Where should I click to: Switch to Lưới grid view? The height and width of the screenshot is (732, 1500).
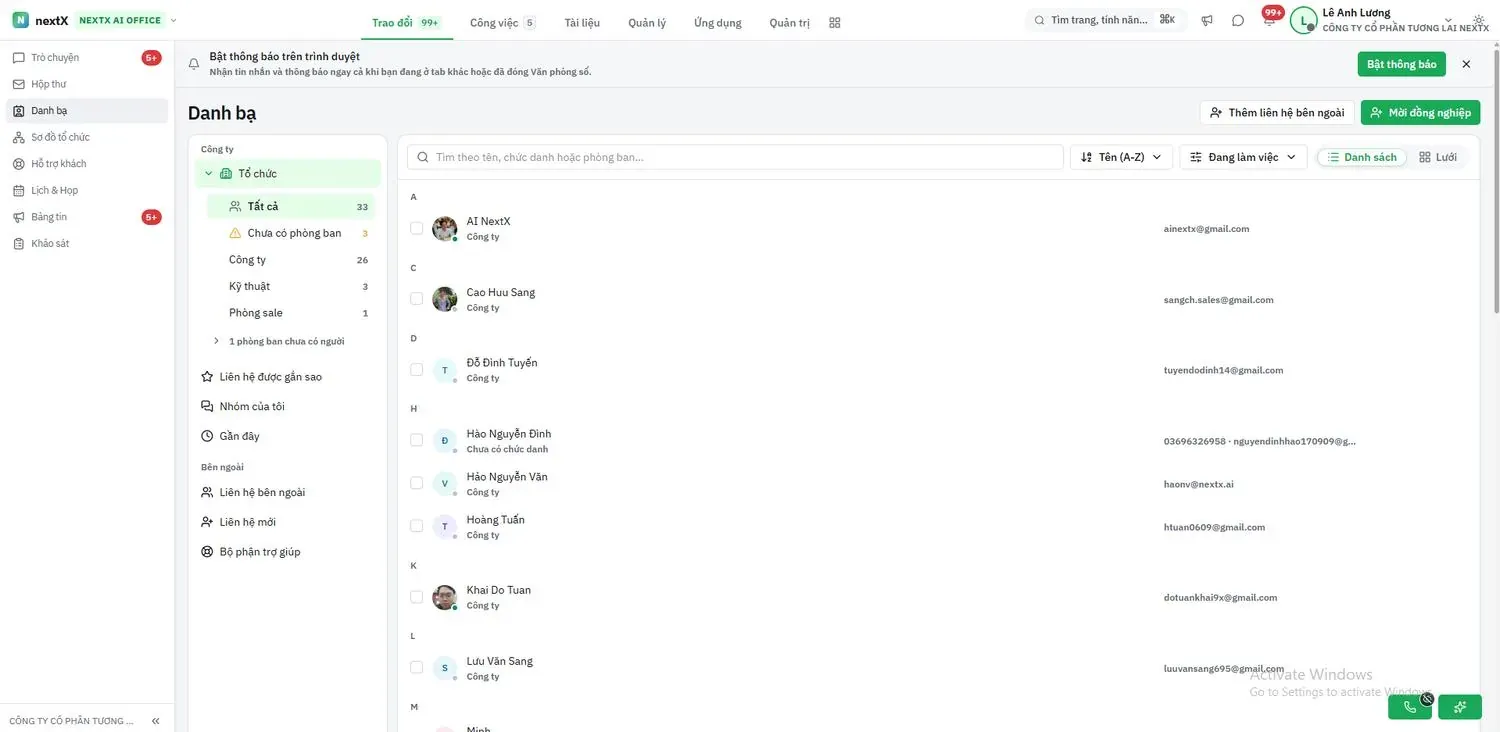[x=1438, y=157]
